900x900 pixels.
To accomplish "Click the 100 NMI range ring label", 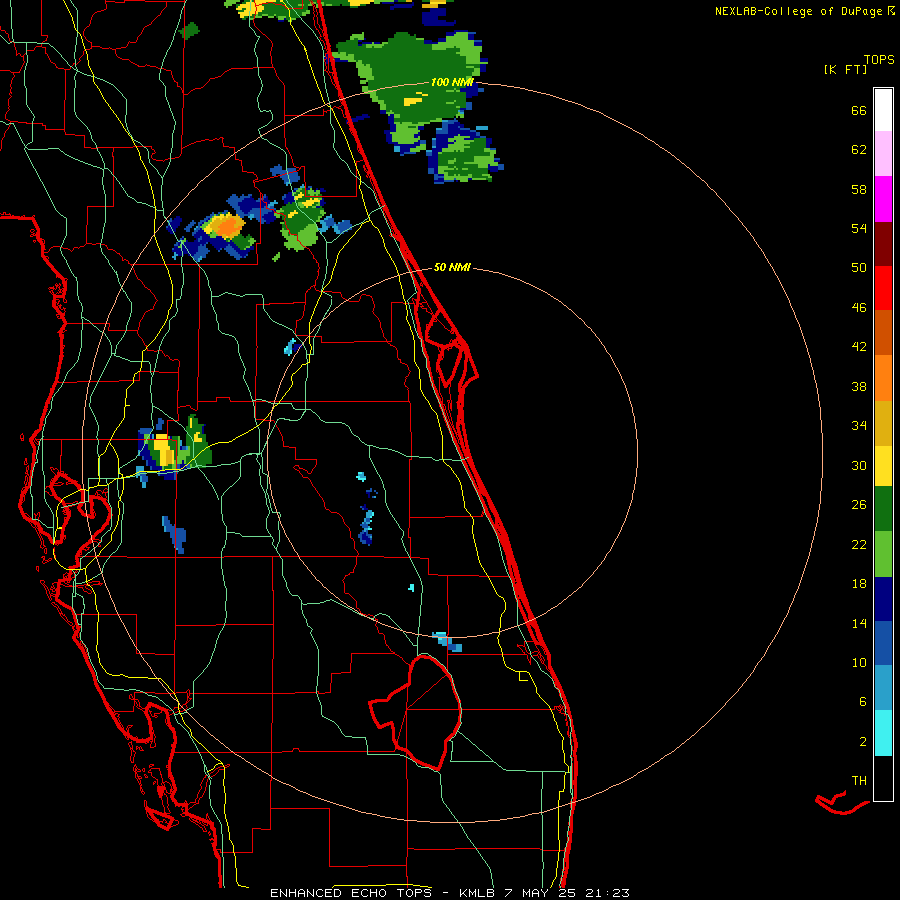I will coord(452,82).
